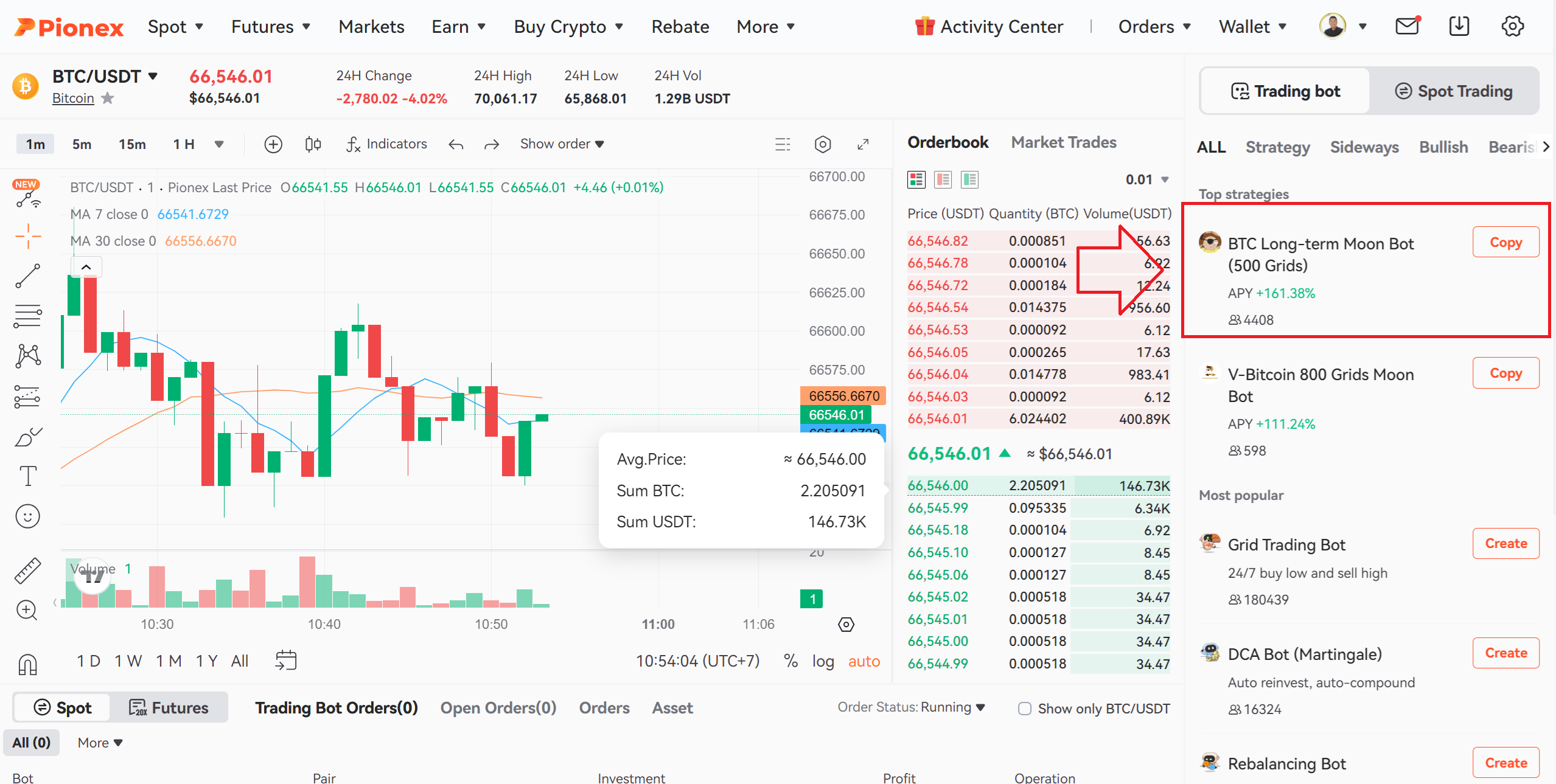The height and width of the screenshot is (784, 1556).
Task: Copy the BTC Long-term Moon Bot
Action: tap(1505, 242)
